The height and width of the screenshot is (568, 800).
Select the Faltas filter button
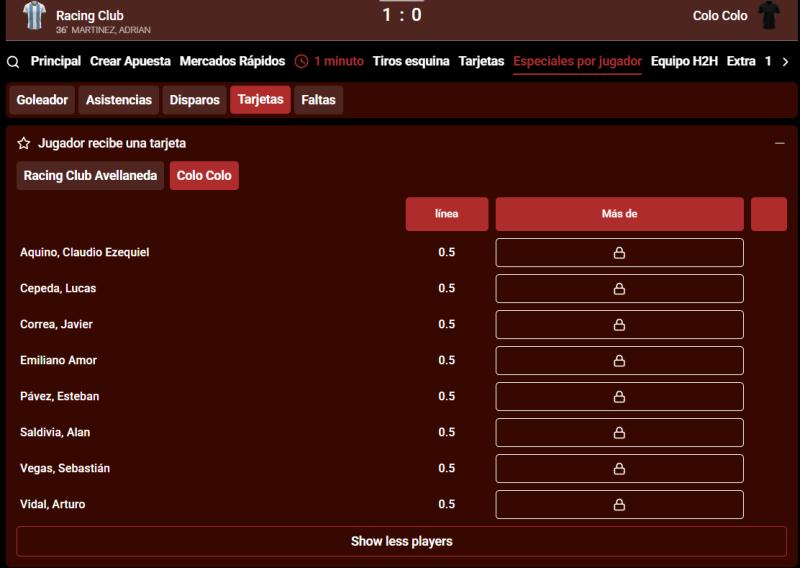pyautogui.click(x=318, y=100)
